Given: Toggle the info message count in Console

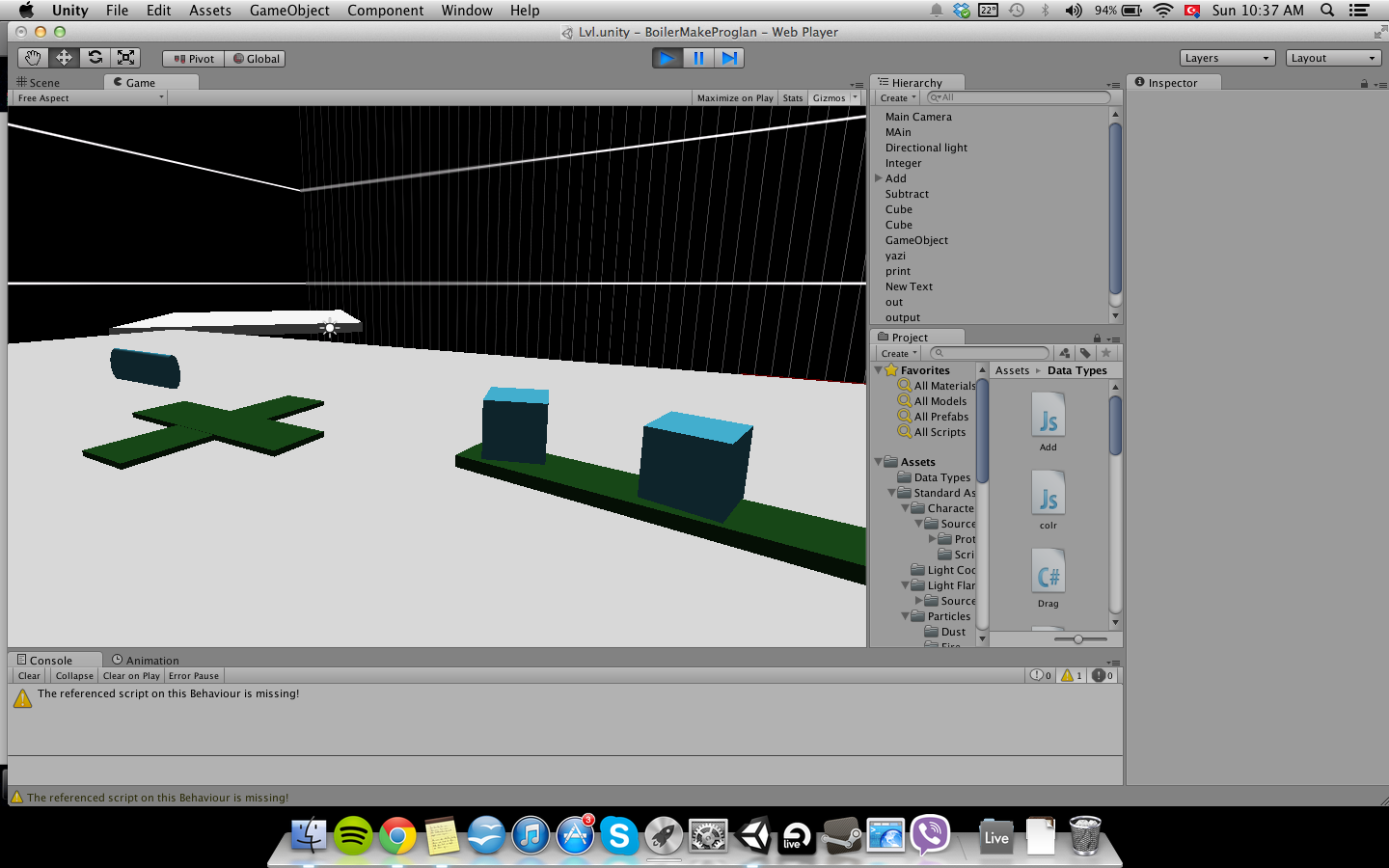Looking at the screenshot, I should click(x=1041, y=676).
